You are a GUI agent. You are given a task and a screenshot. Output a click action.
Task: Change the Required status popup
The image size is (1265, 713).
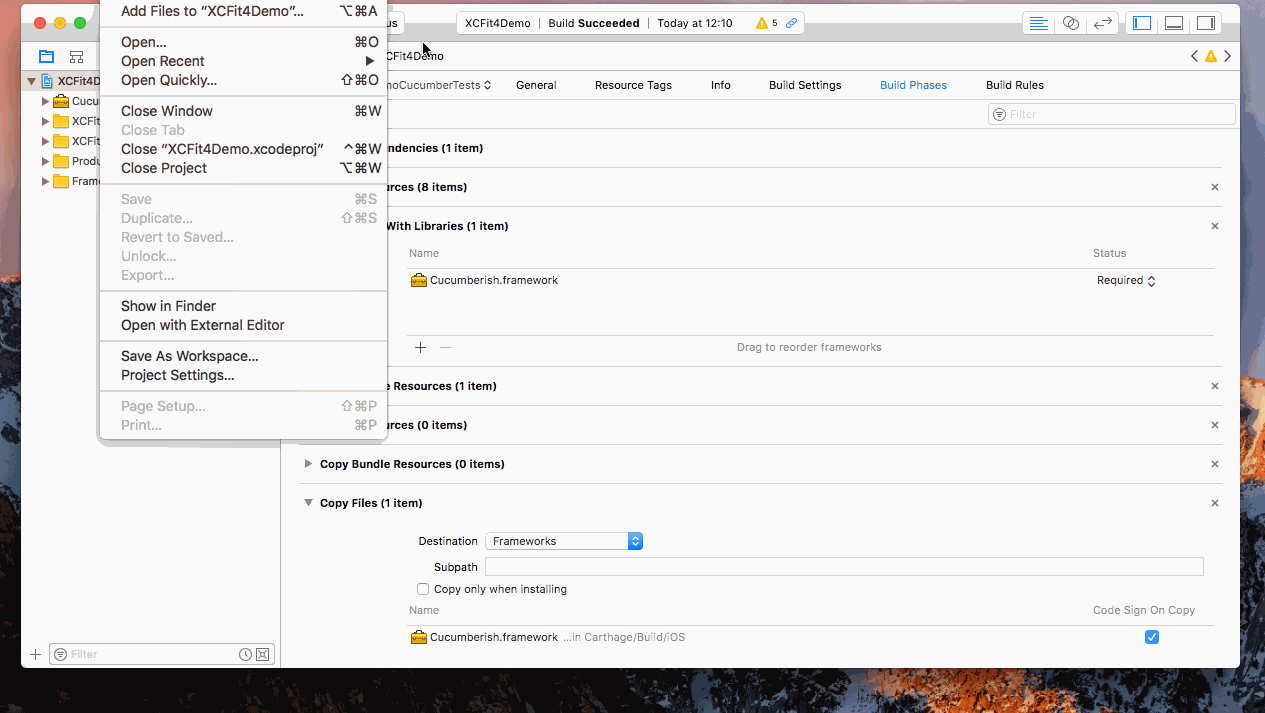(x=1126, y=281)
